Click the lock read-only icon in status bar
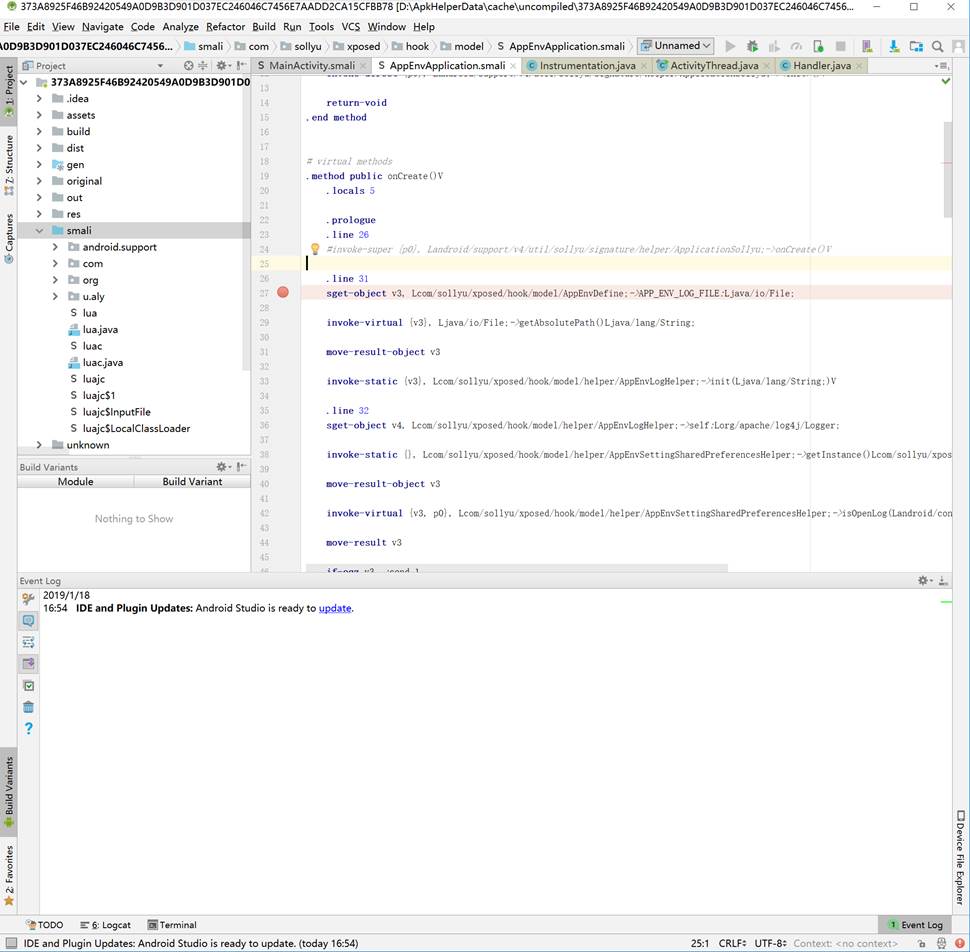970x952 pixels. [922, 943]
